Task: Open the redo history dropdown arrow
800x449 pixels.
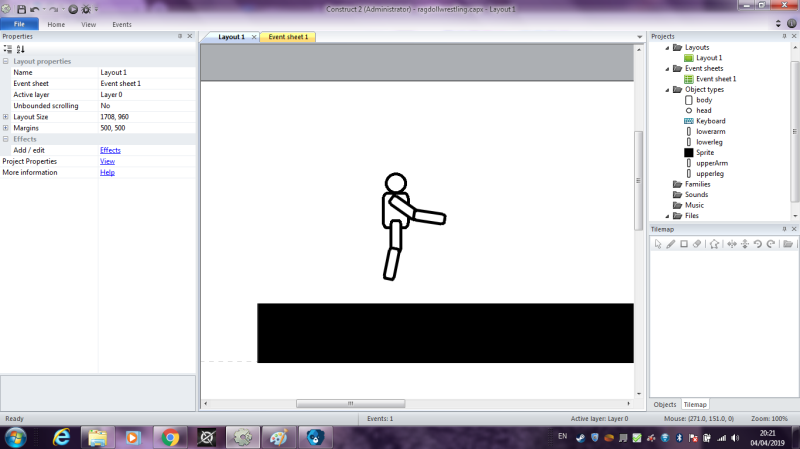Action: click(x=63, y=9)
